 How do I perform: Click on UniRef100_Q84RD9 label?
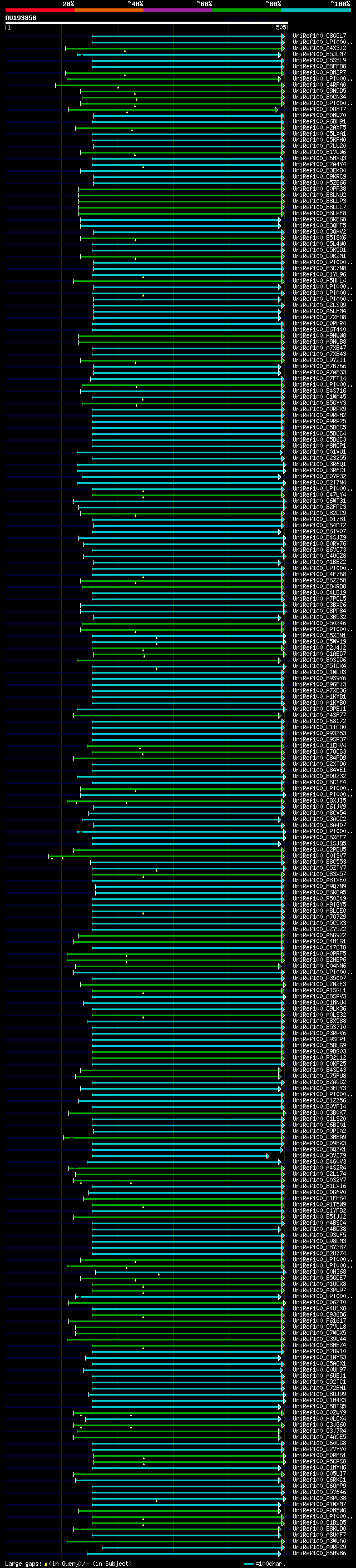tap(319, 758)
